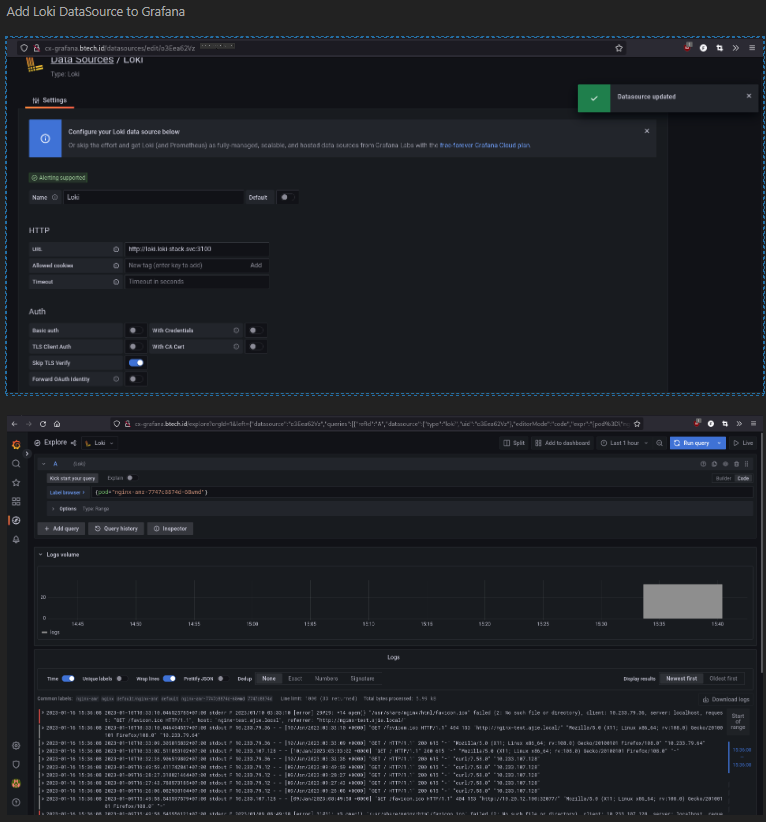
Task: Open the Last 1 hour time range dropdown
Action: click(624, 443)
